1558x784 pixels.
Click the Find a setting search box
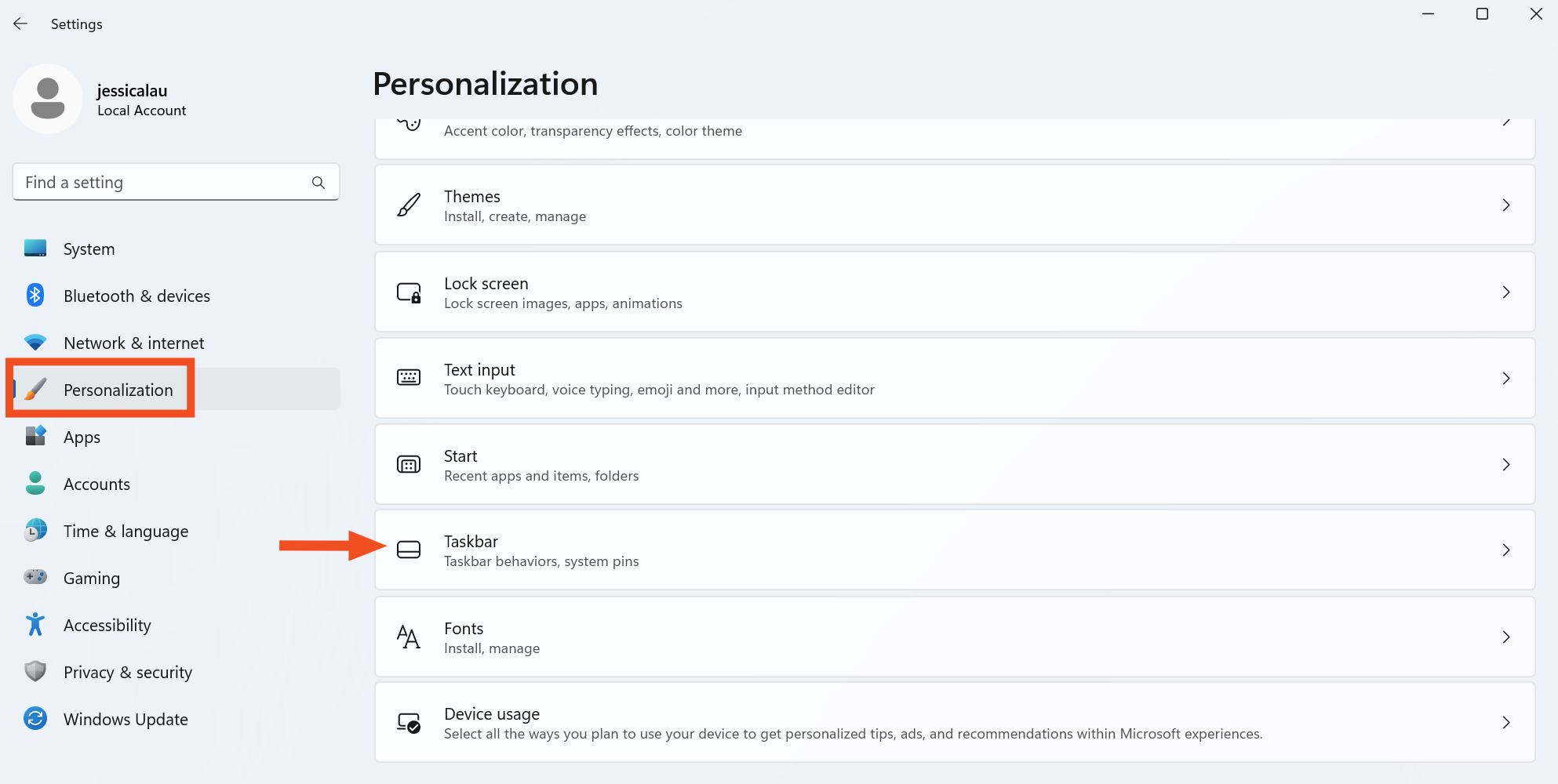[x=176, y=182]
